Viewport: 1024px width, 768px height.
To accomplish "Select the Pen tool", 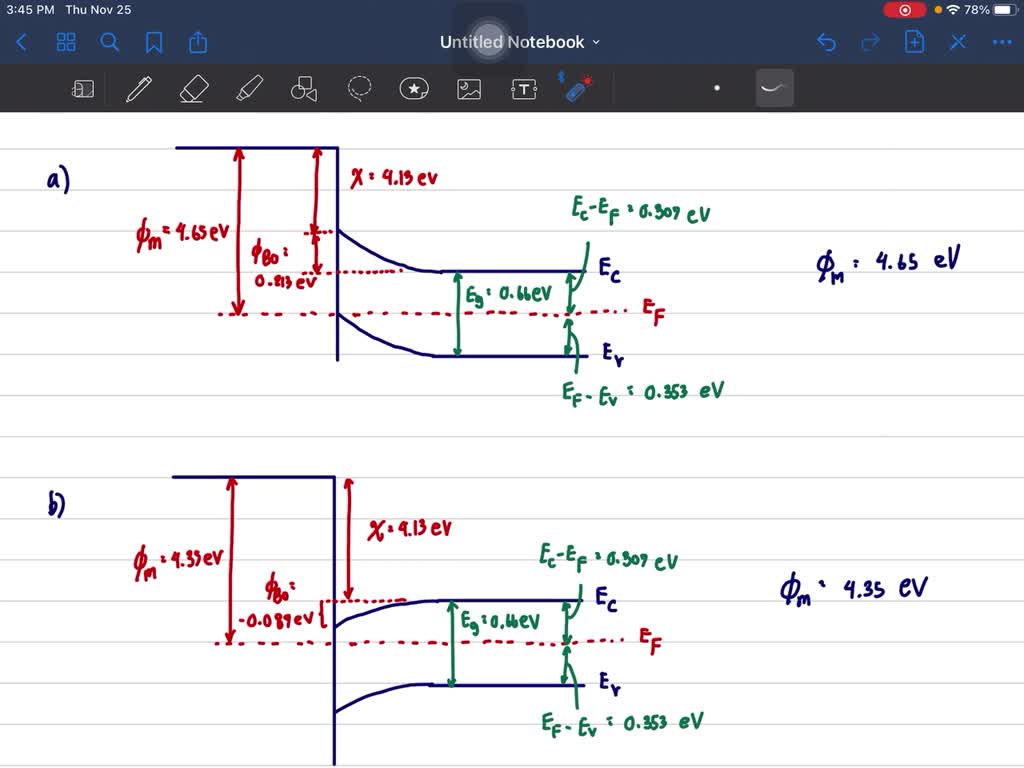I will [138, 88].
